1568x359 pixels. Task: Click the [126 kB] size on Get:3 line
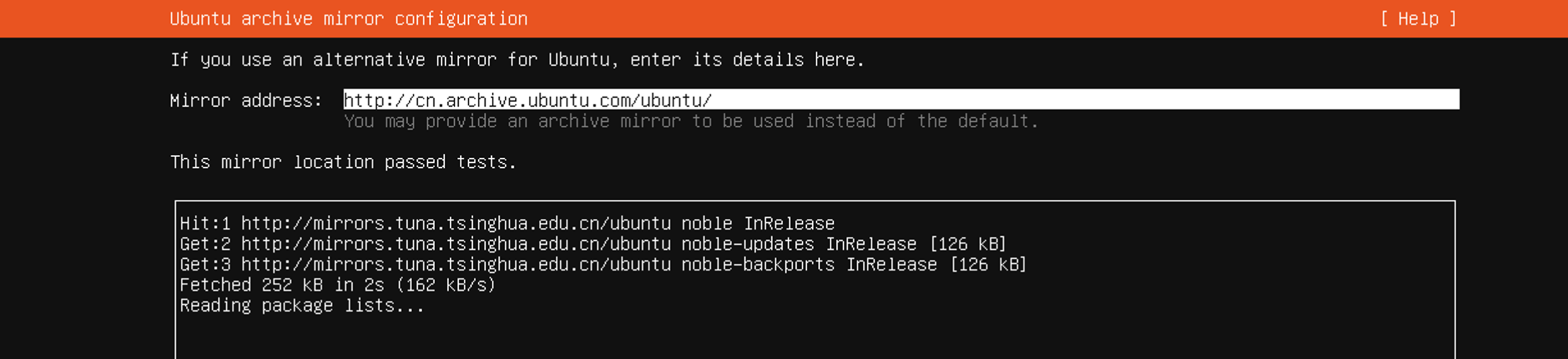pyautogui.click(x=988, y=264)
